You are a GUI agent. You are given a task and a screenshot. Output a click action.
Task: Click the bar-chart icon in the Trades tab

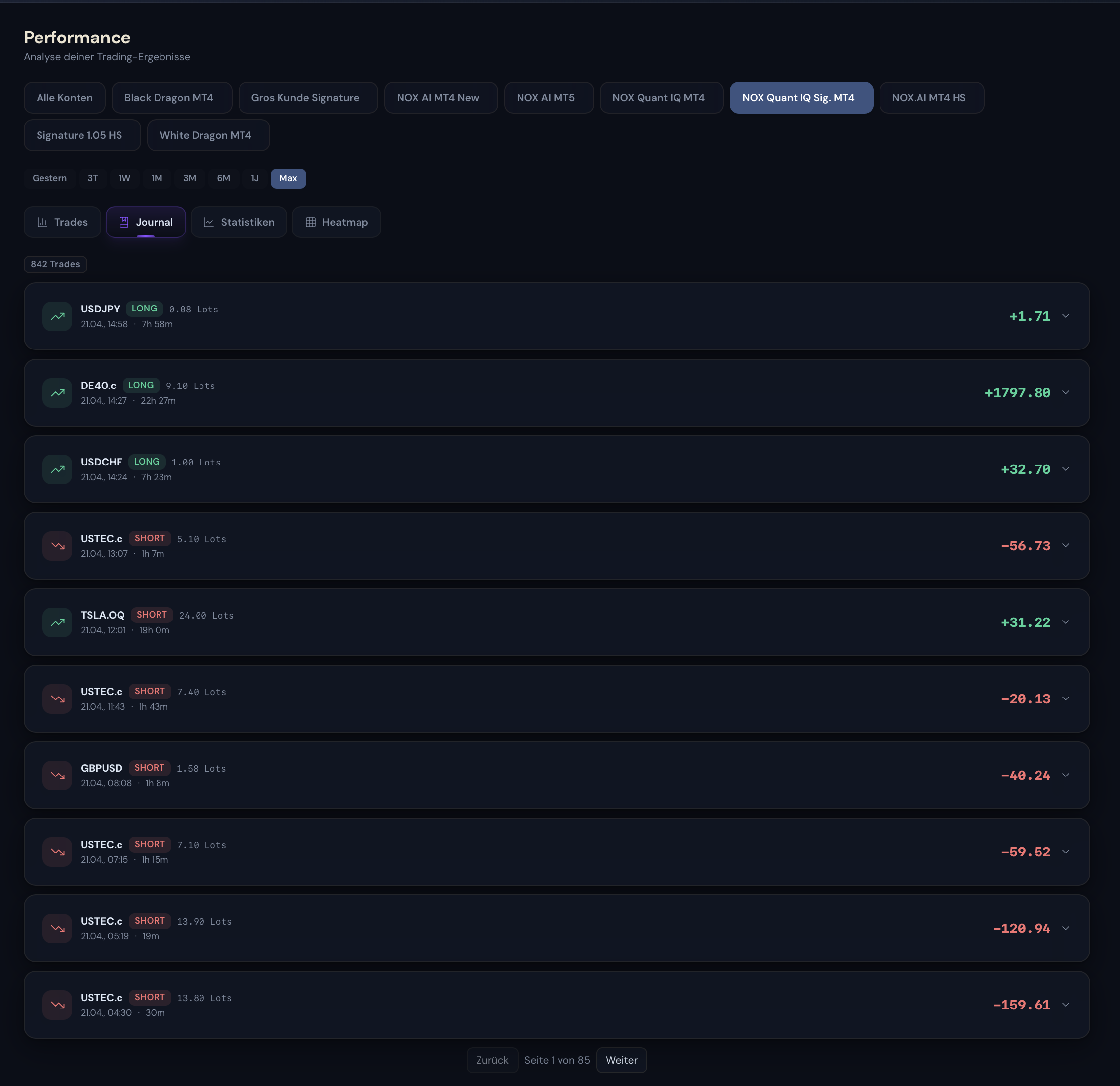click(42, 222)
